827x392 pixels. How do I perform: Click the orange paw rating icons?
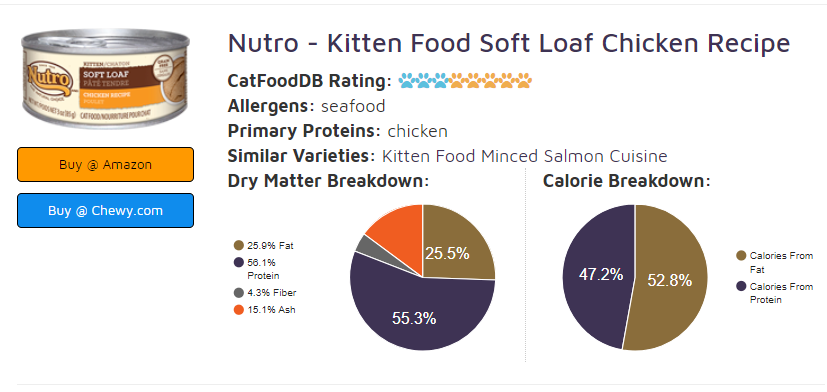coord(491,80)
